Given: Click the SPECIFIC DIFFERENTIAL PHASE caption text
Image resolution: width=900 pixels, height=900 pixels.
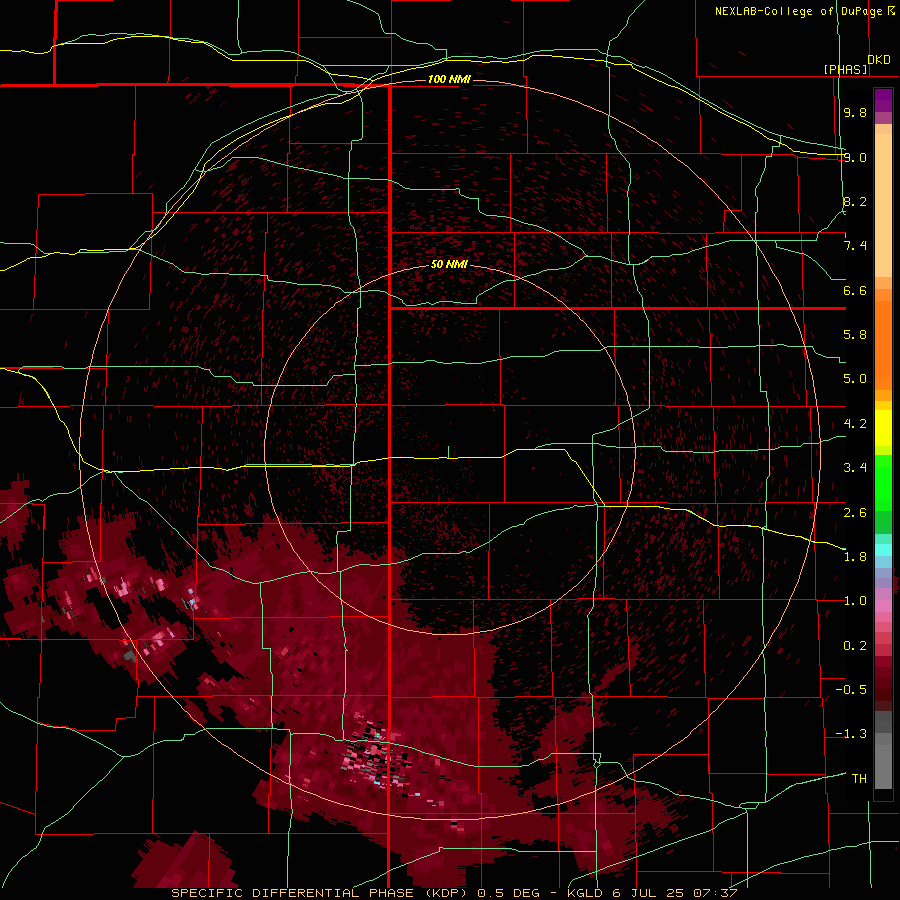Looking at the screenshot, I should (x=292, y=893).
